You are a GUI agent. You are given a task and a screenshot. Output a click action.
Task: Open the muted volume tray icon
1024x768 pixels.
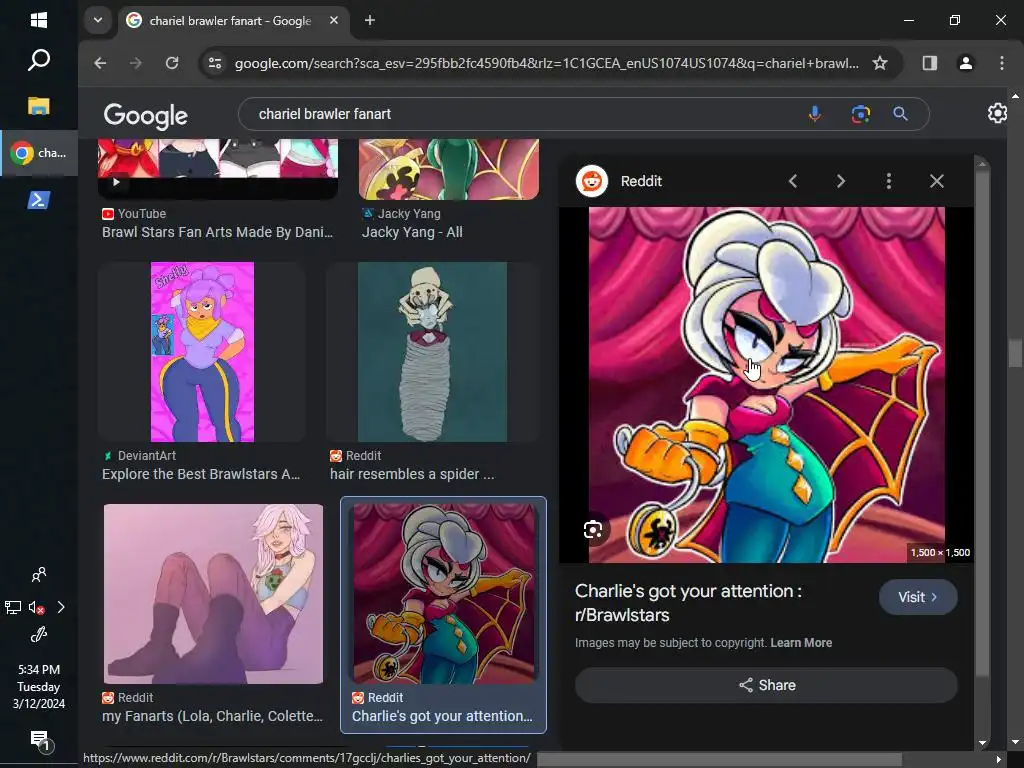[x=37, y=607]
